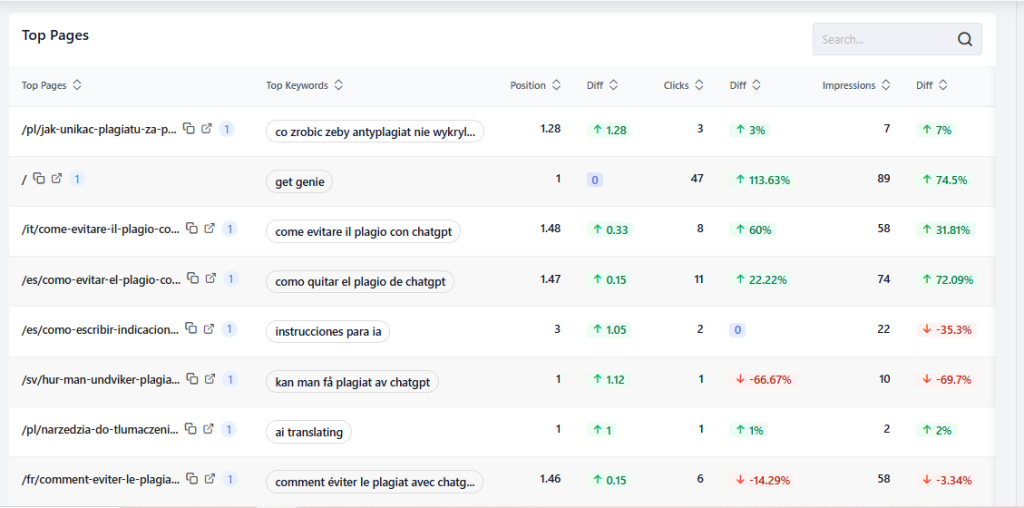Open the /sv/hur-man-undviker-plagia page link
This screenshot has height=508, width=1024.
tap(101, 379)
